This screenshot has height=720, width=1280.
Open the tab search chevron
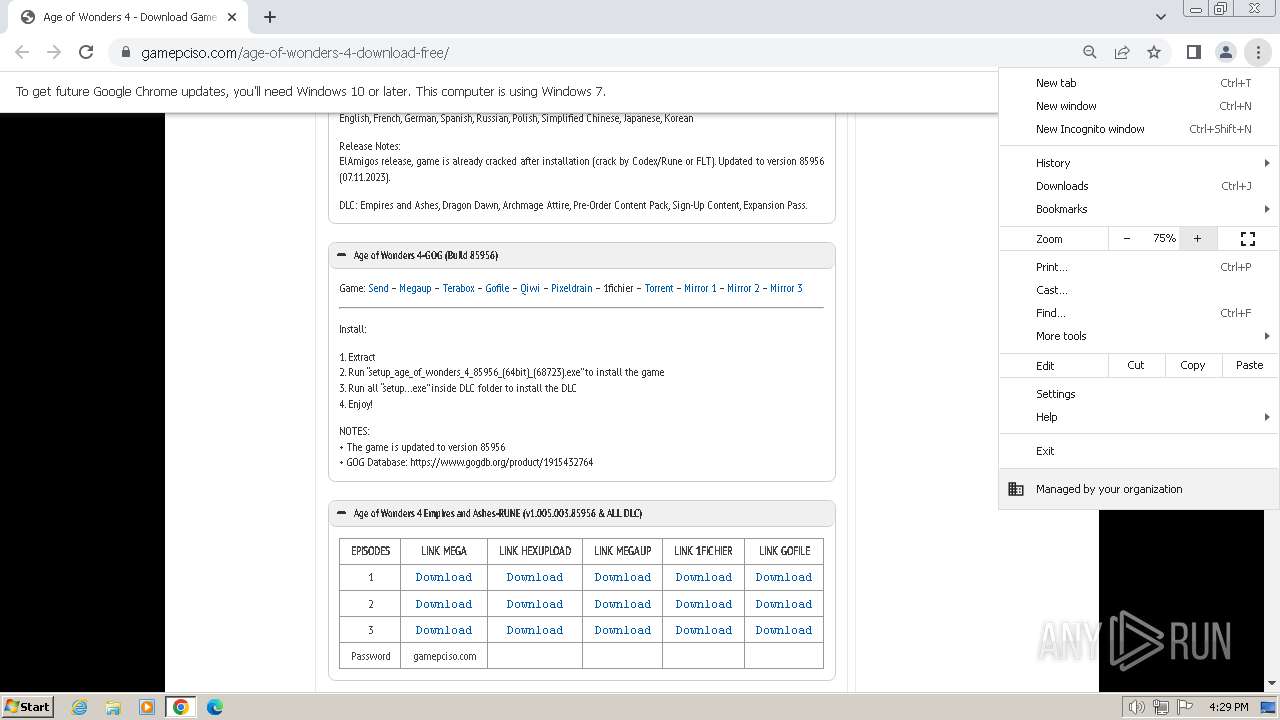[x=1160, y=16]
